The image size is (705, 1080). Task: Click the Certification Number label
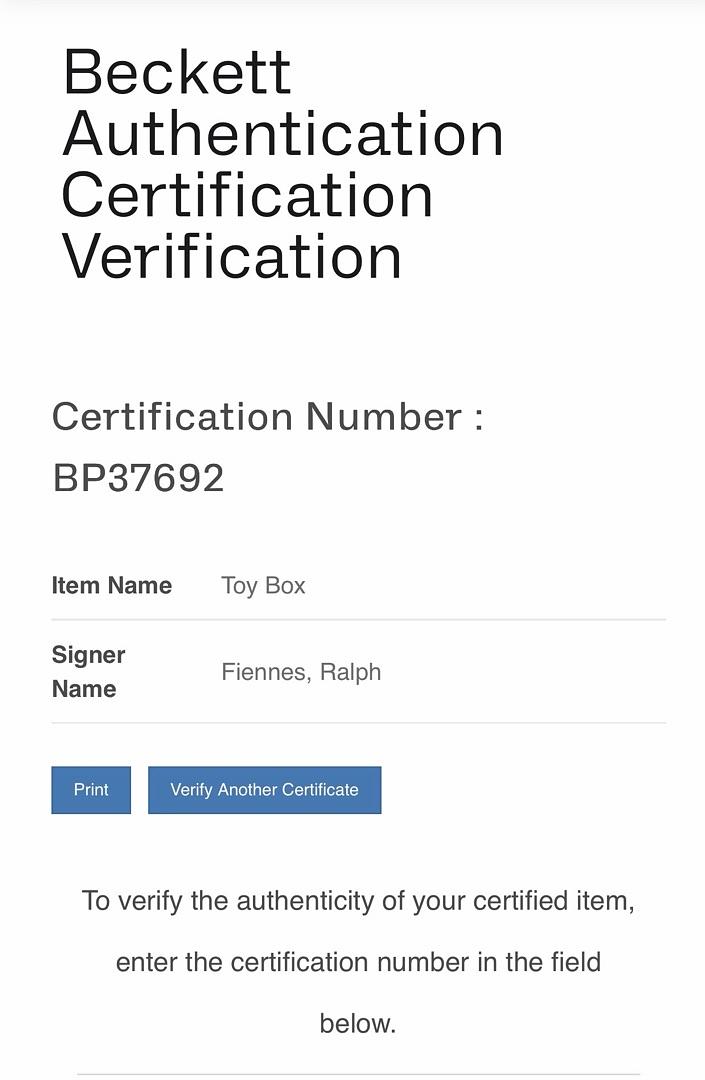pyautogui.click(x=267, y=417)
